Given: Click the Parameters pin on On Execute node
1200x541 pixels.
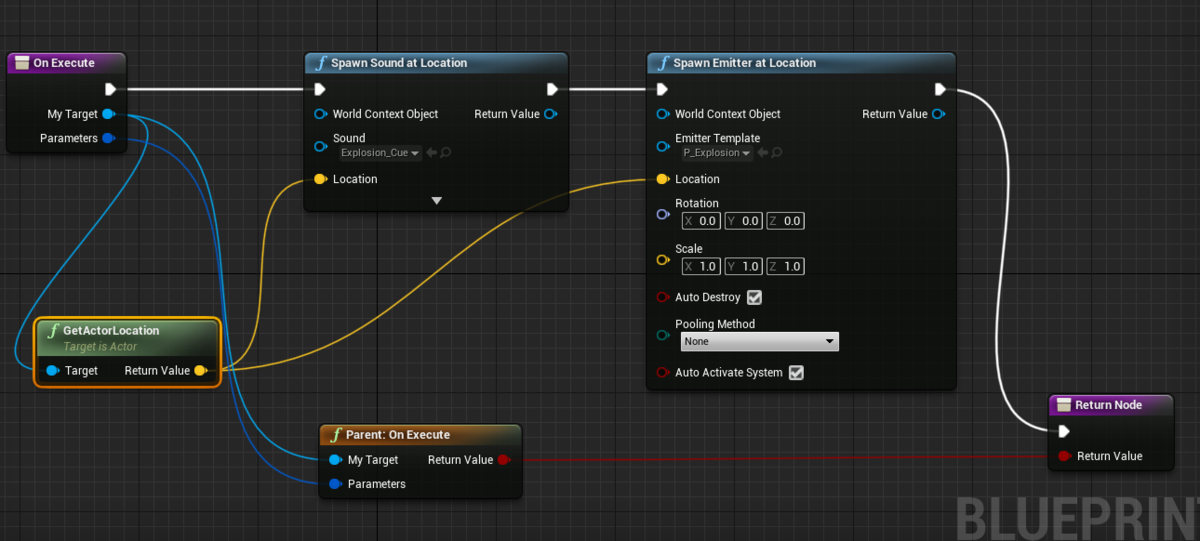Looking at the screenshot, I should click(x=108, y=138).
